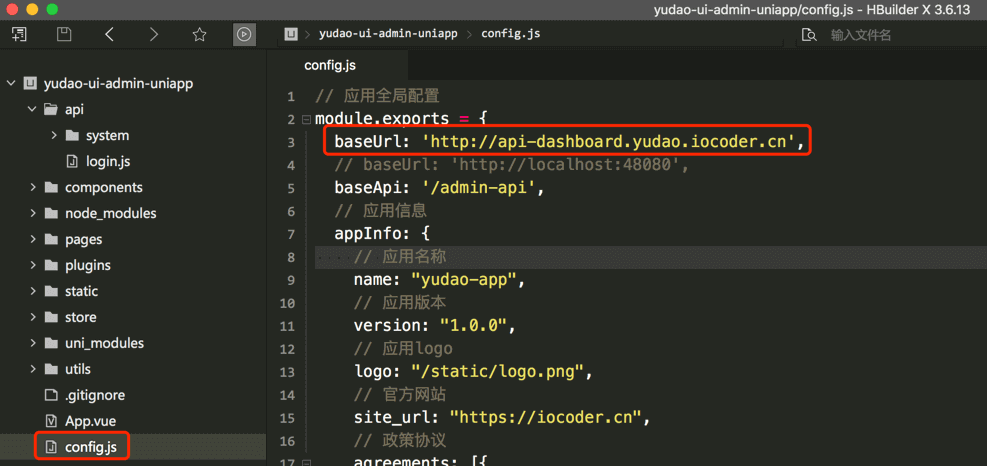Click the star bookmark icon

[199, 34]
